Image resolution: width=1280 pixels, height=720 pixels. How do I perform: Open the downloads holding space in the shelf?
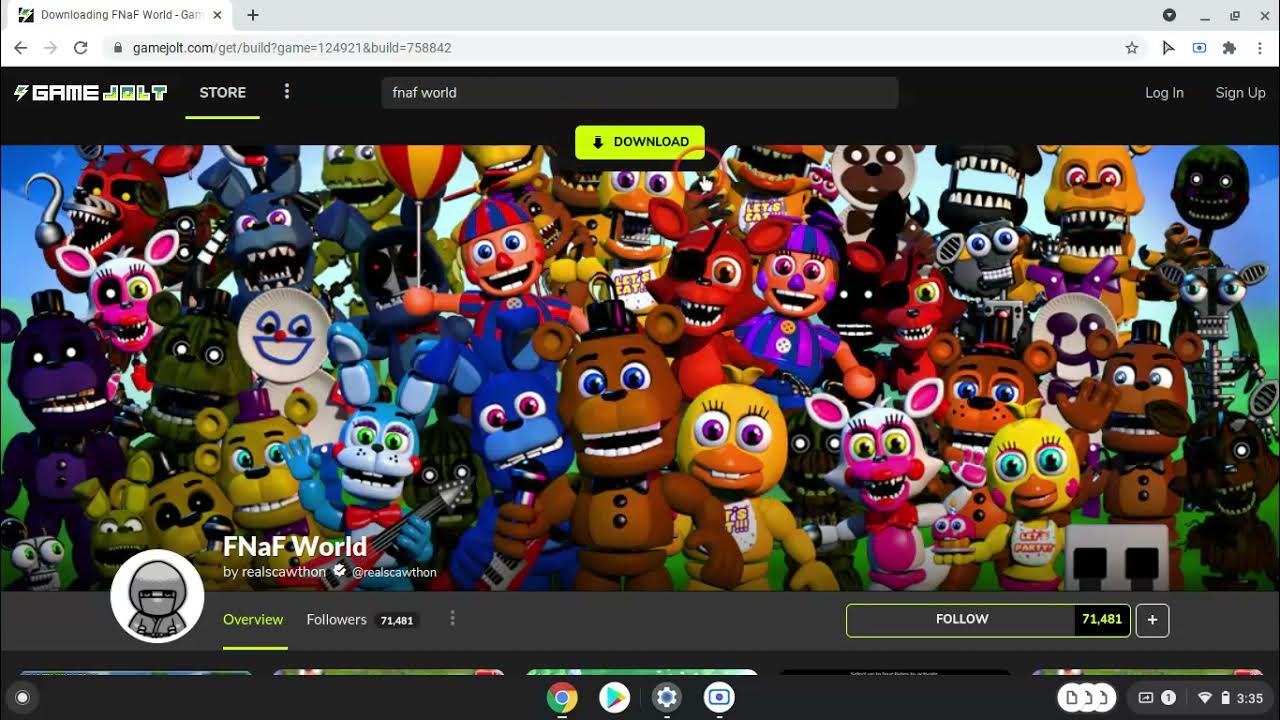click(1087, 698)
